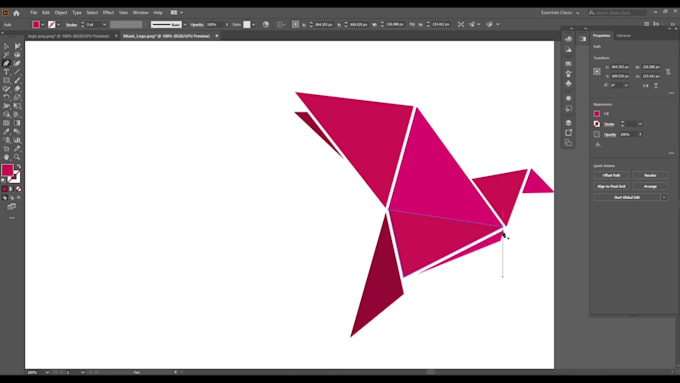Viewport: 680px width, 383px height.
Task: Click the reference point selector
Action: 597,72
